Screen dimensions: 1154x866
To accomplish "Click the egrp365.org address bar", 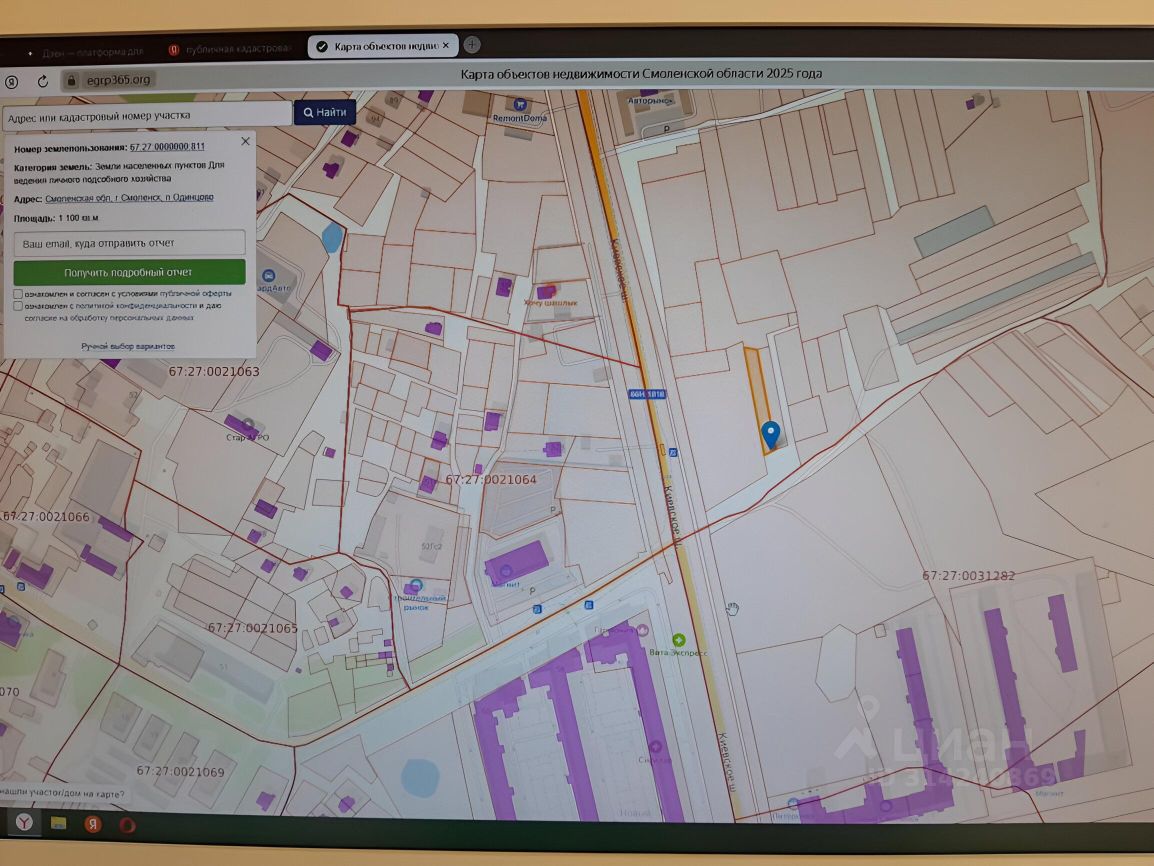I will coord(118,80).
